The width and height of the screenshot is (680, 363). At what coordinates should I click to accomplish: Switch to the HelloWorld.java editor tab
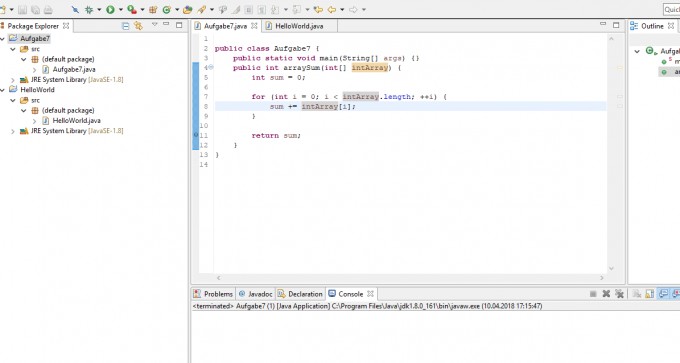click(299, 26)
